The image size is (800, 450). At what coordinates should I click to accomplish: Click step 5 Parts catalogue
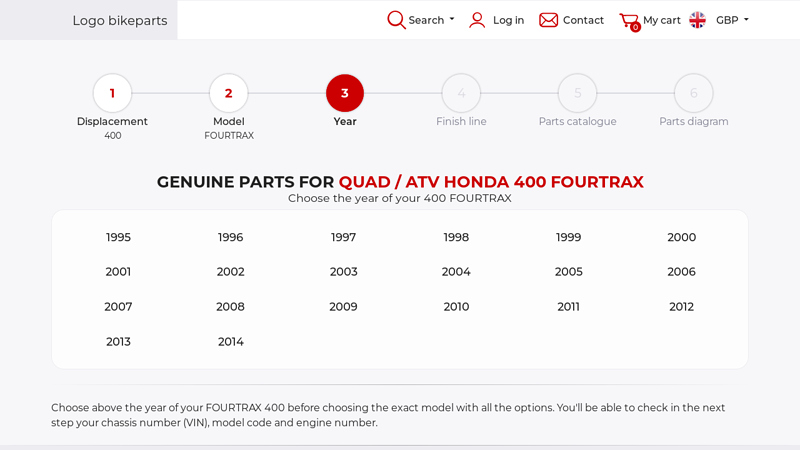[x=578, y=93]
